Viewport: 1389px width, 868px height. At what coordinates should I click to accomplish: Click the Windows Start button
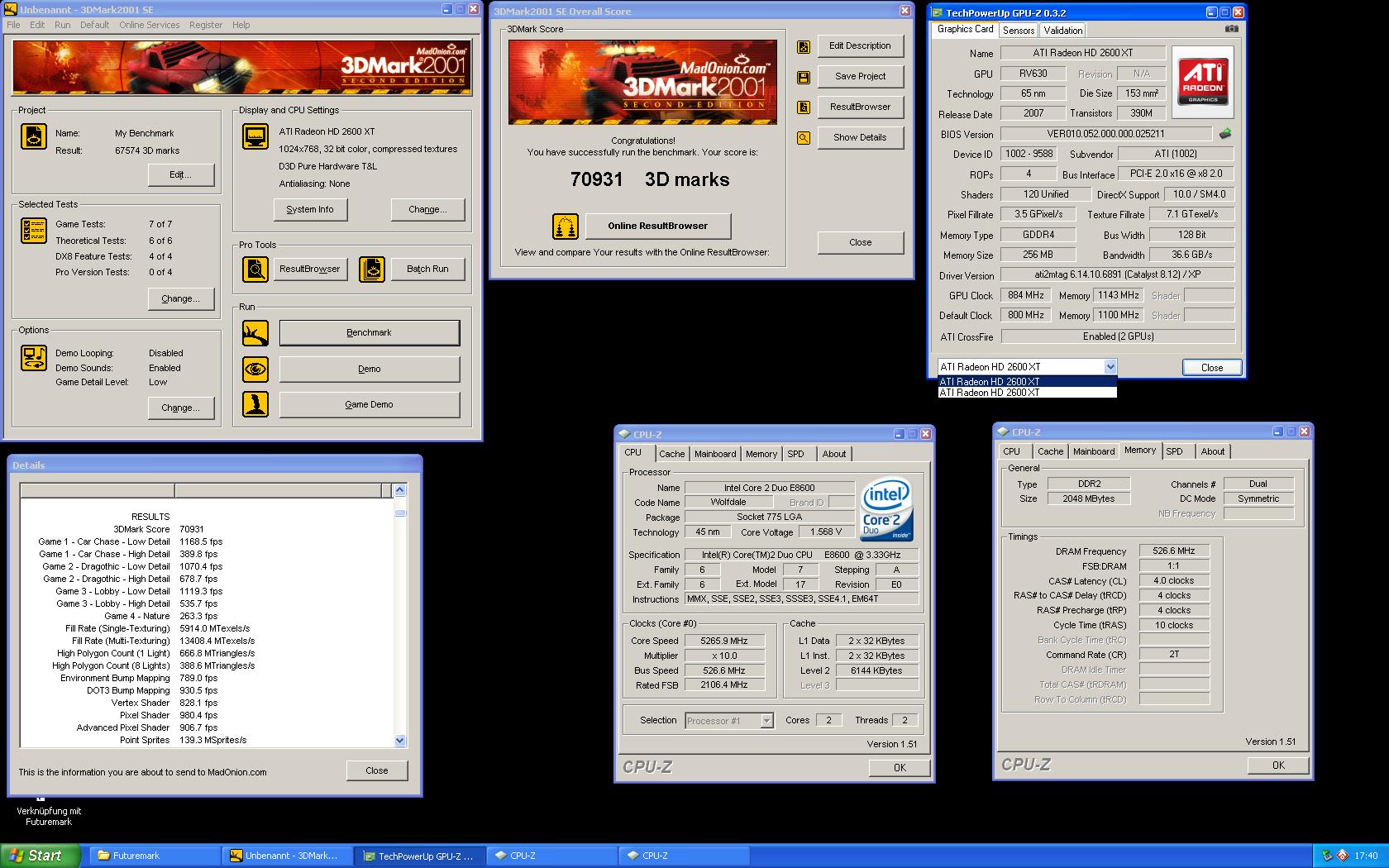(x=41, y=856)
